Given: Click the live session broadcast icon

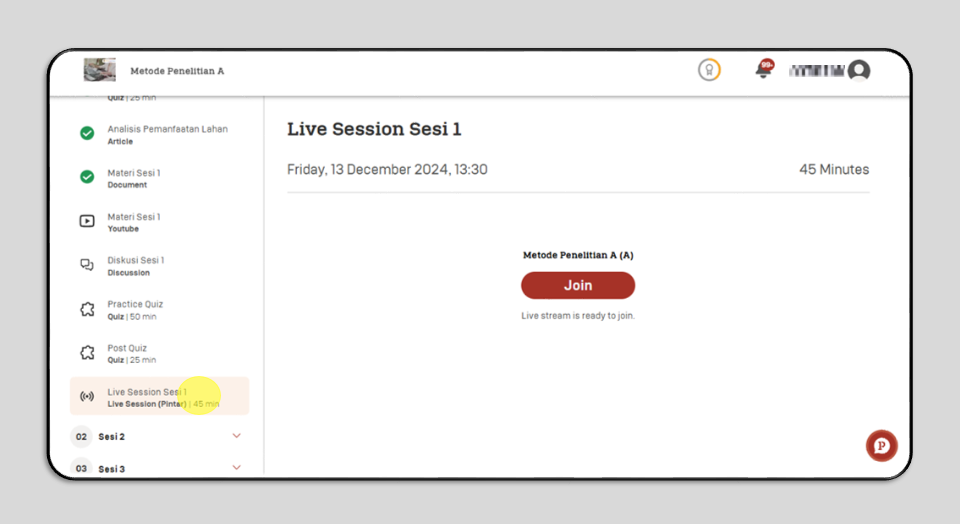Looking at the screenshot, I should 87,397.
